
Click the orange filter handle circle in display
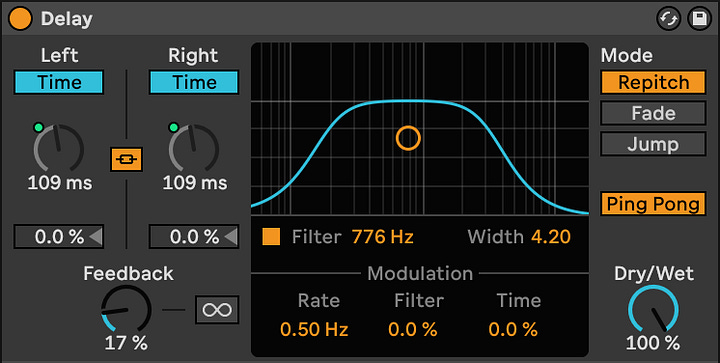408,138
